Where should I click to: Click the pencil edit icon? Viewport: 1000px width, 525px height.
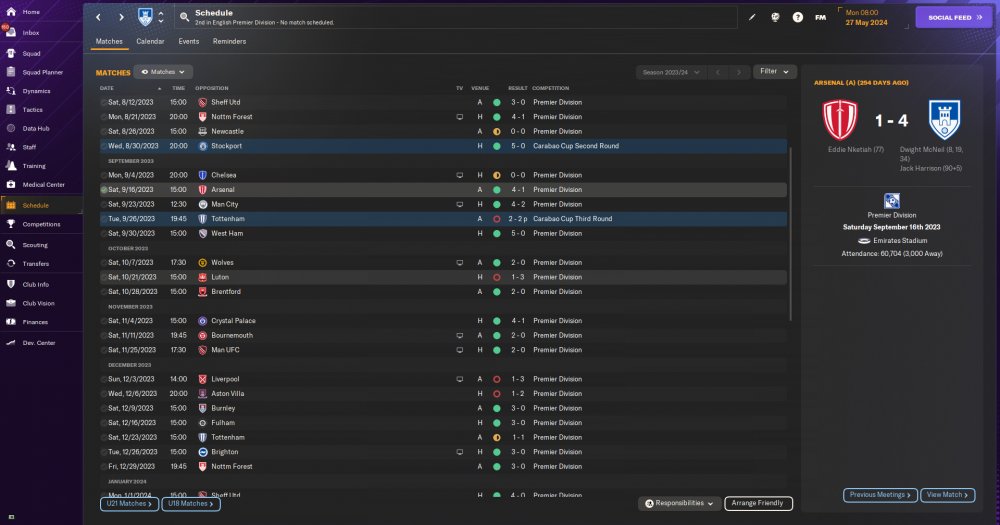752,17
